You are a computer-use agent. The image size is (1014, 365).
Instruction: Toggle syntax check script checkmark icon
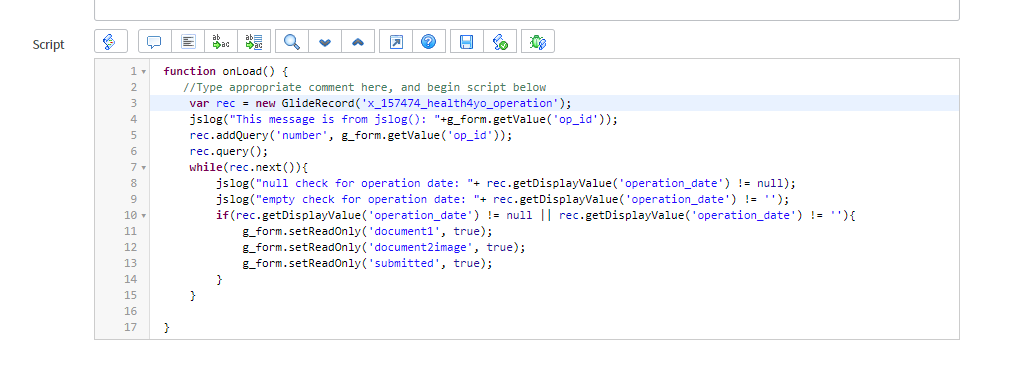500,42
